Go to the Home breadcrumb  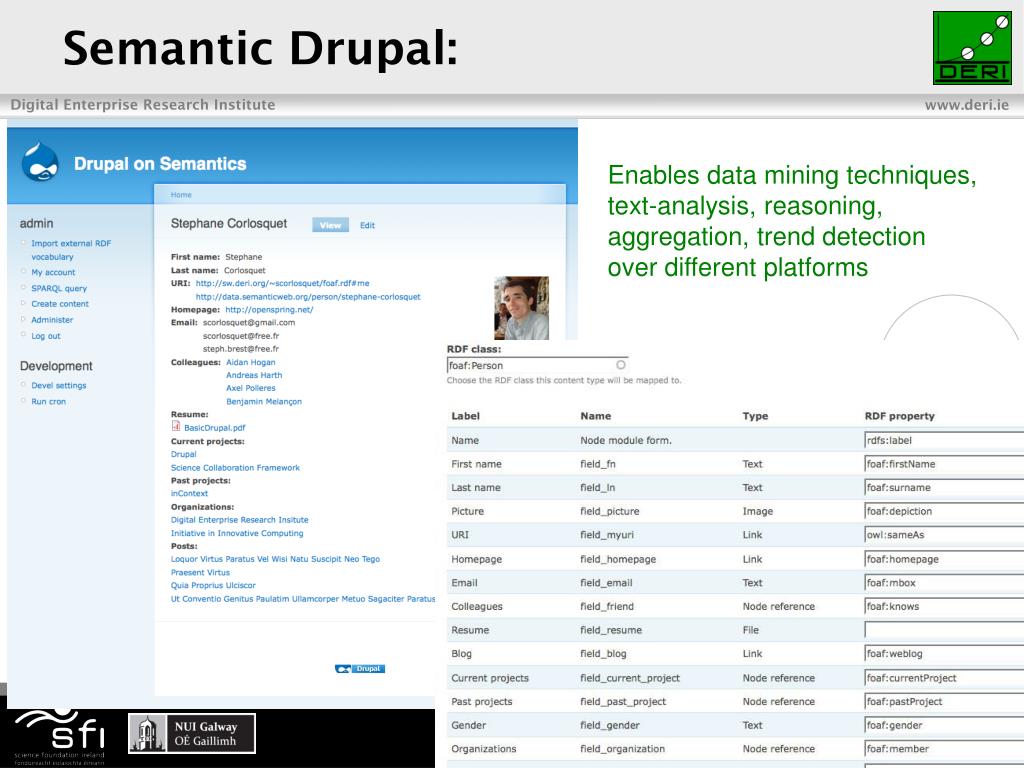point(181,195)
